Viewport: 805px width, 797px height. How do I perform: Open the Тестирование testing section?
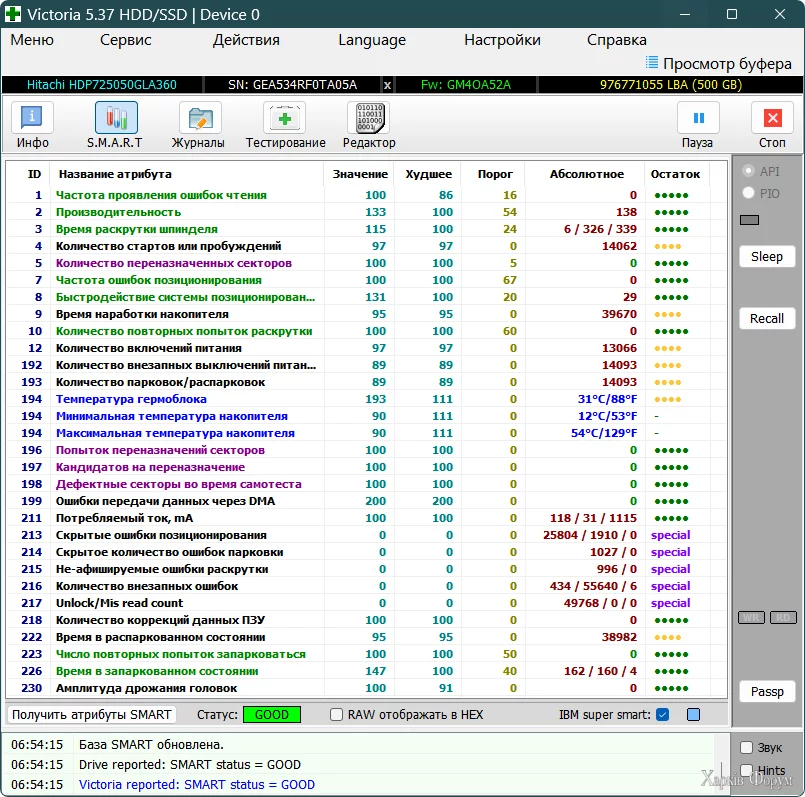(285, 124)
